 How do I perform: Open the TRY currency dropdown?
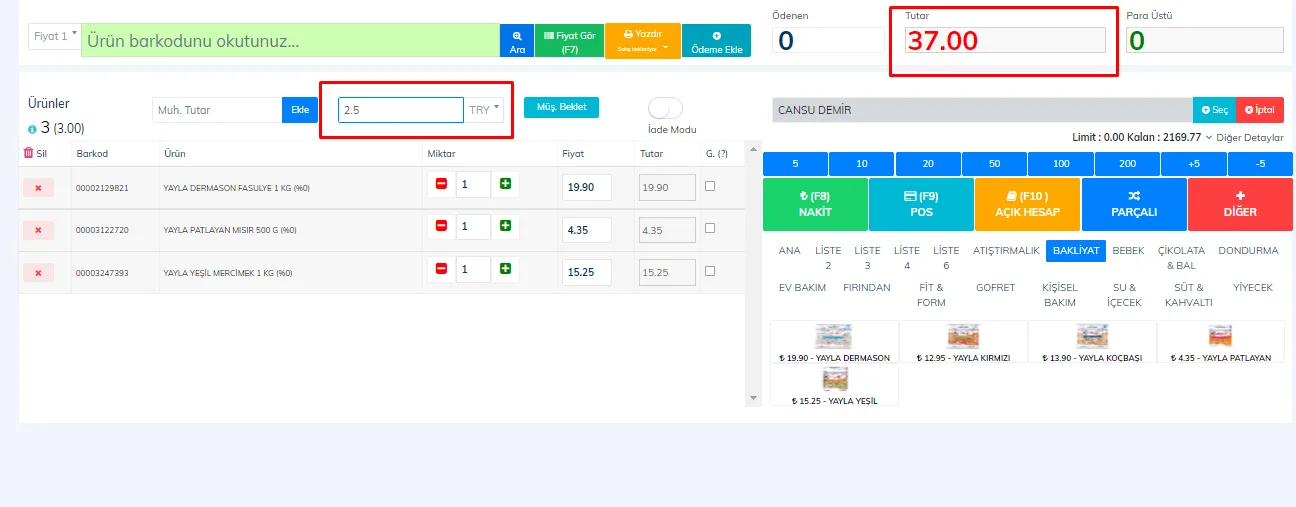pyautogui.click(x=485, y=110)
